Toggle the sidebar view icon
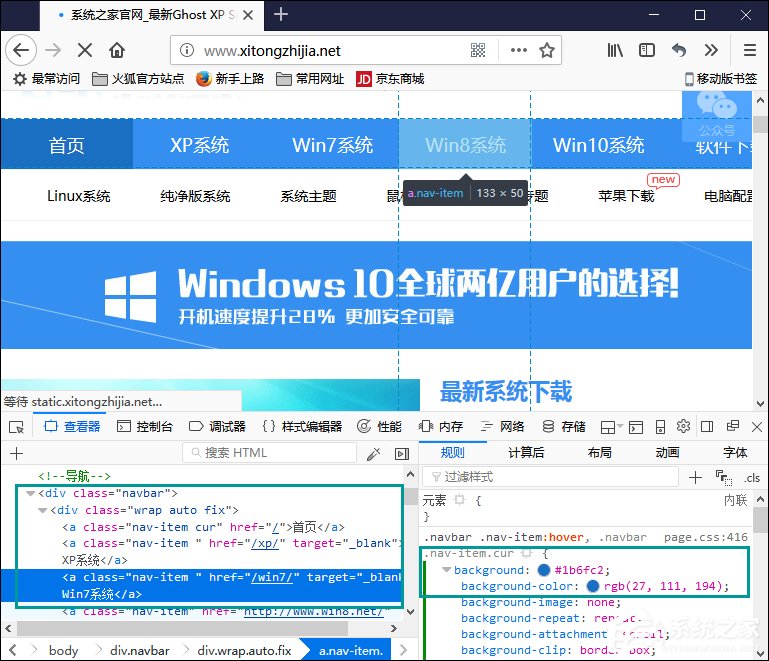This screenshot has height=661, width=769. 647,50
